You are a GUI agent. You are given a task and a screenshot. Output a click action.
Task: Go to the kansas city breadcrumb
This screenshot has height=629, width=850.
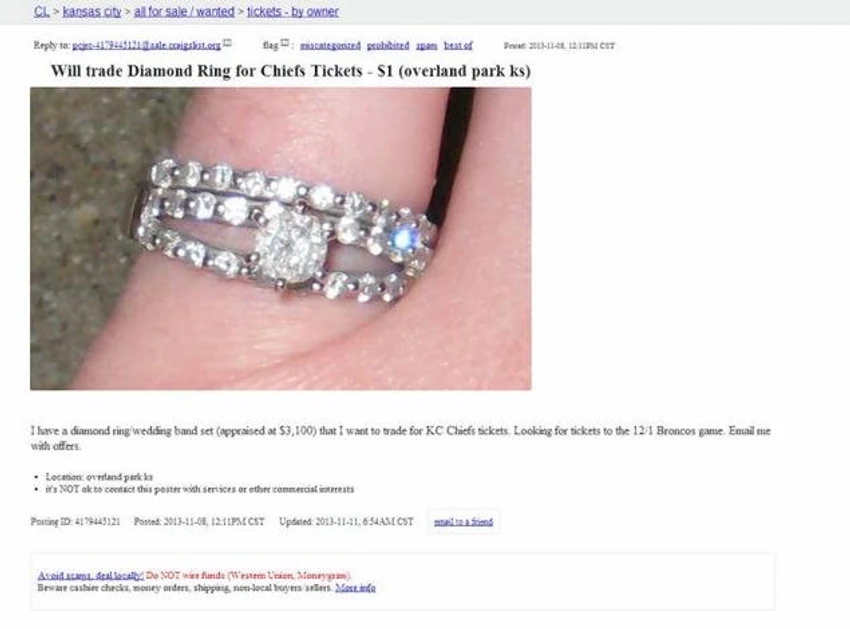coord(92,11)
